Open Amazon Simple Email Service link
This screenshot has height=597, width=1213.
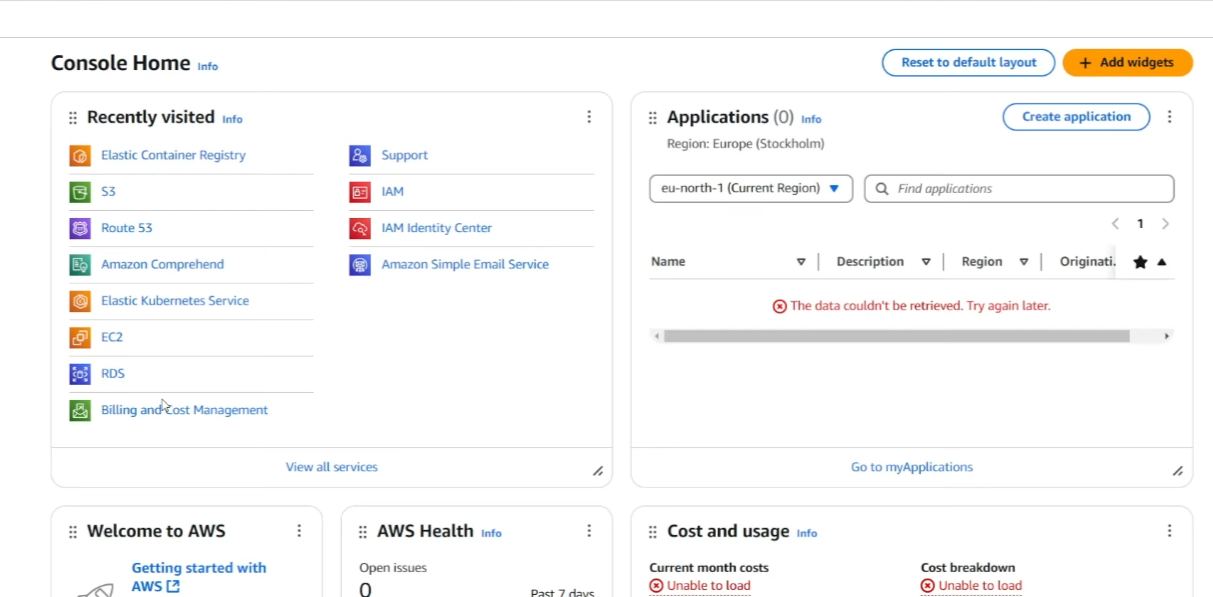click(x=465, y=264)
